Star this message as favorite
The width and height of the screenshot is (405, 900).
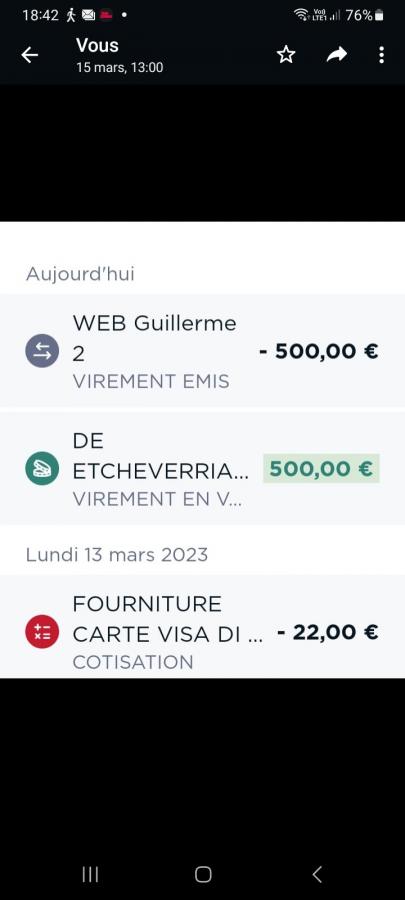[x=286, y=55]
